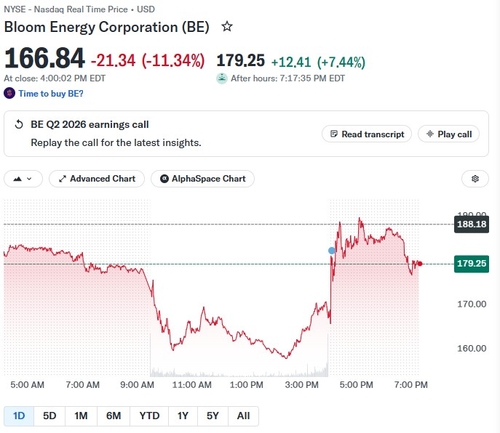
Task: Switch chart range to 1M
Action: pyautogui.click(x=81, y=416)
